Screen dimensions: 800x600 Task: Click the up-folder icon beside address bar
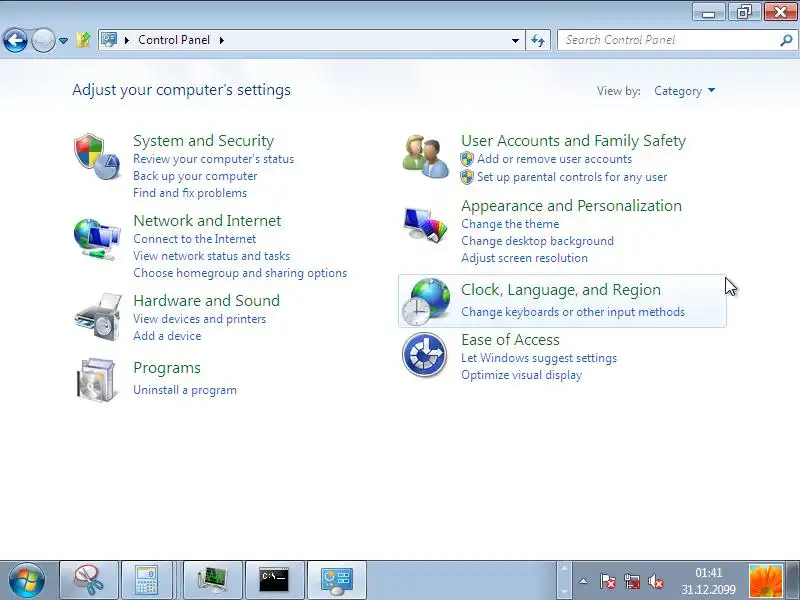pyautogui.click(x=83, y=40)
